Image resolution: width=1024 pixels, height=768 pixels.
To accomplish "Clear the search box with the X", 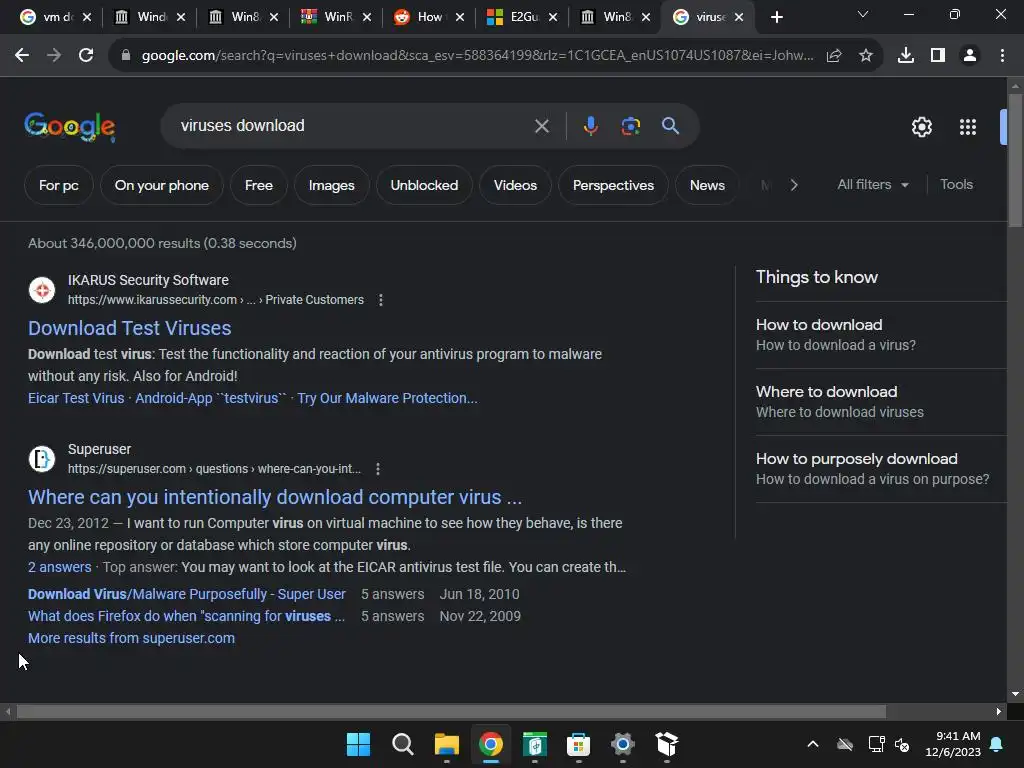I will click(x=542, y=126).
